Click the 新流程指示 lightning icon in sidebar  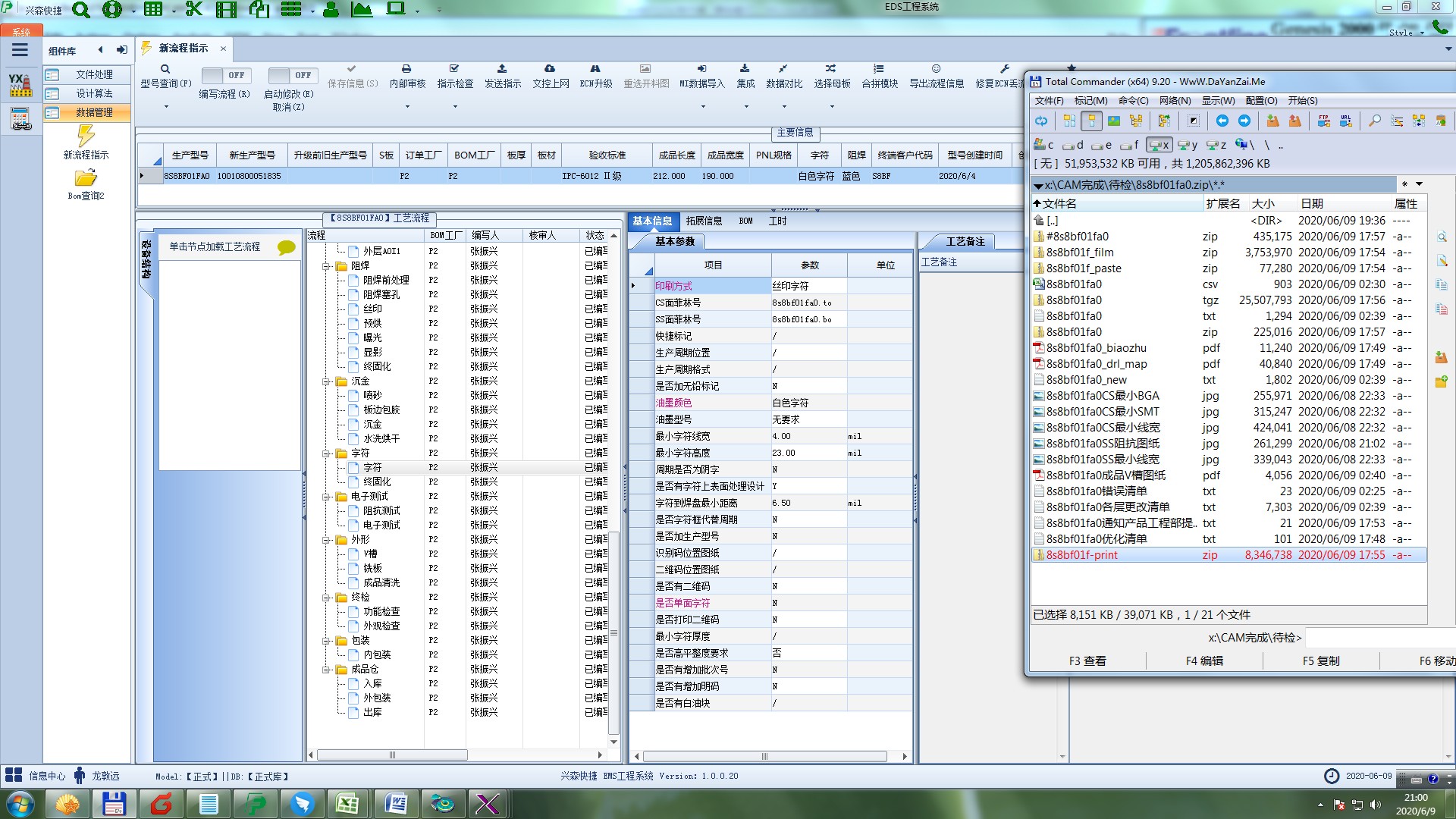coord(86,136)
